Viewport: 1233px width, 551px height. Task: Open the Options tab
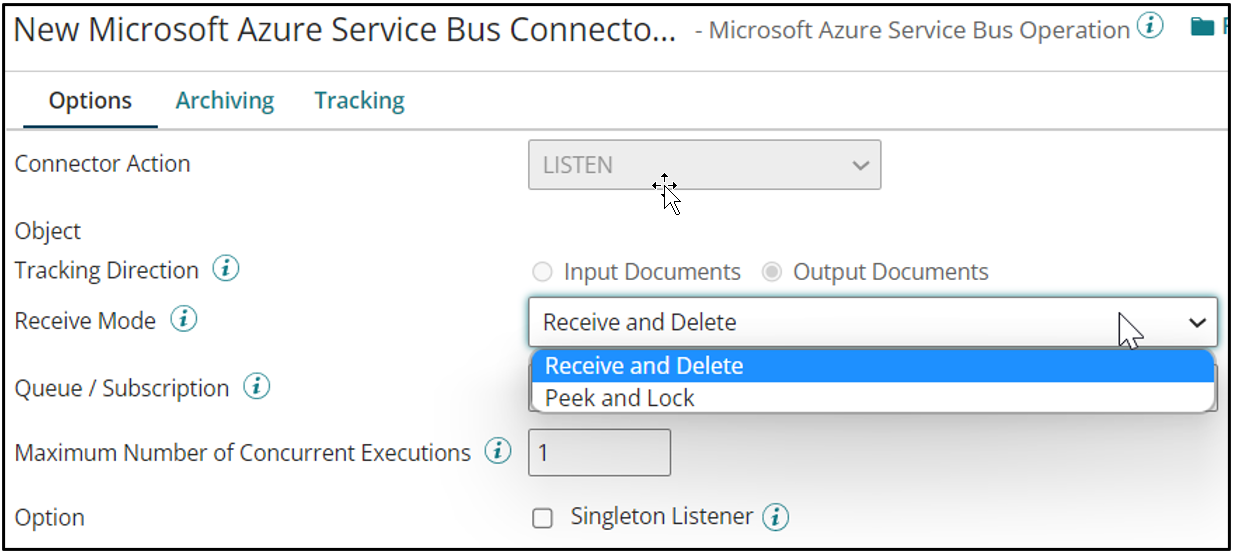click(90, 101)
